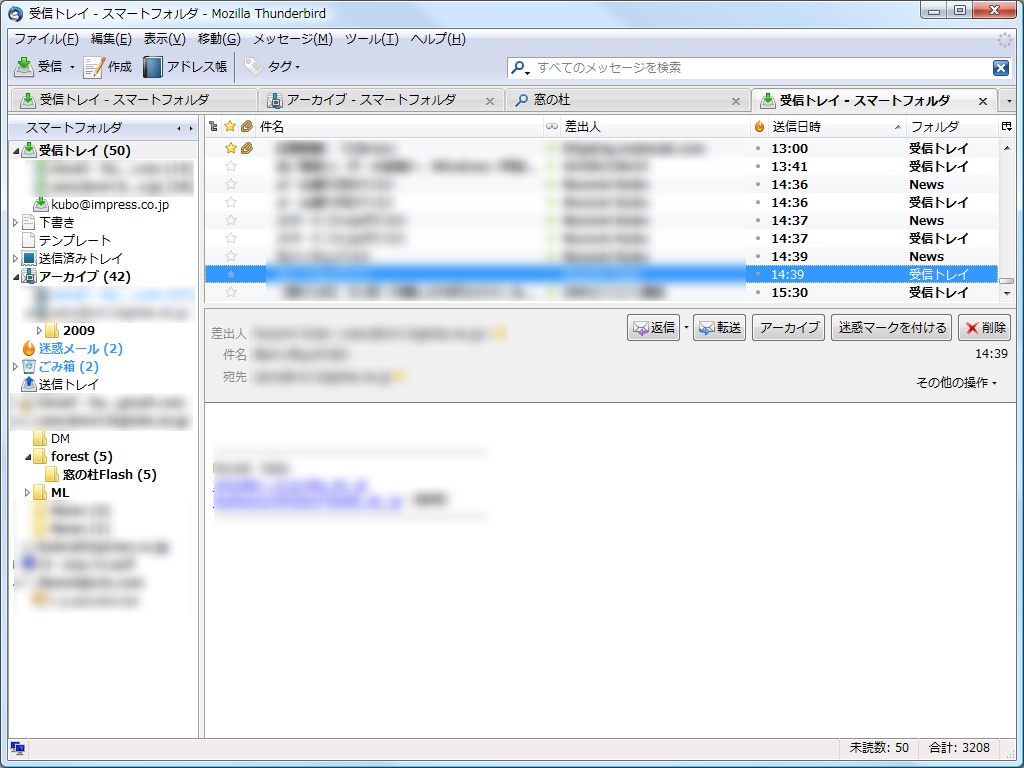Viewport: 1024px width, 768px height.
Task: Expand the 下書き folder
Action: pyautogui.click(x=16, y=223)
